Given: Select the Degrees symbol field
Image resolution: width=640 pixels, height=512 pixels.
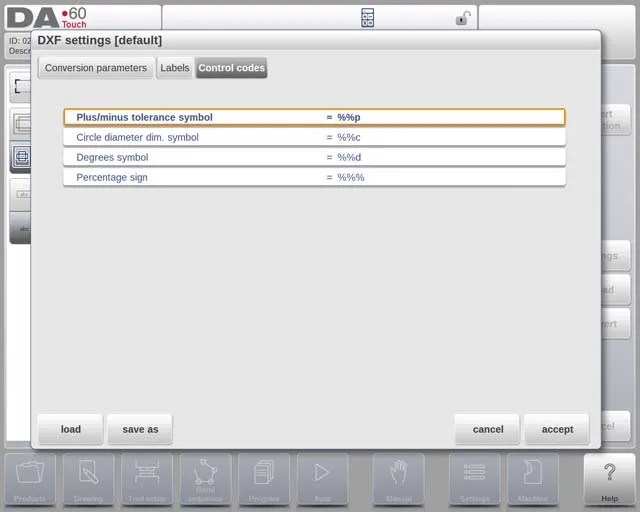Looking at the screenshot, I should [314, 157].
